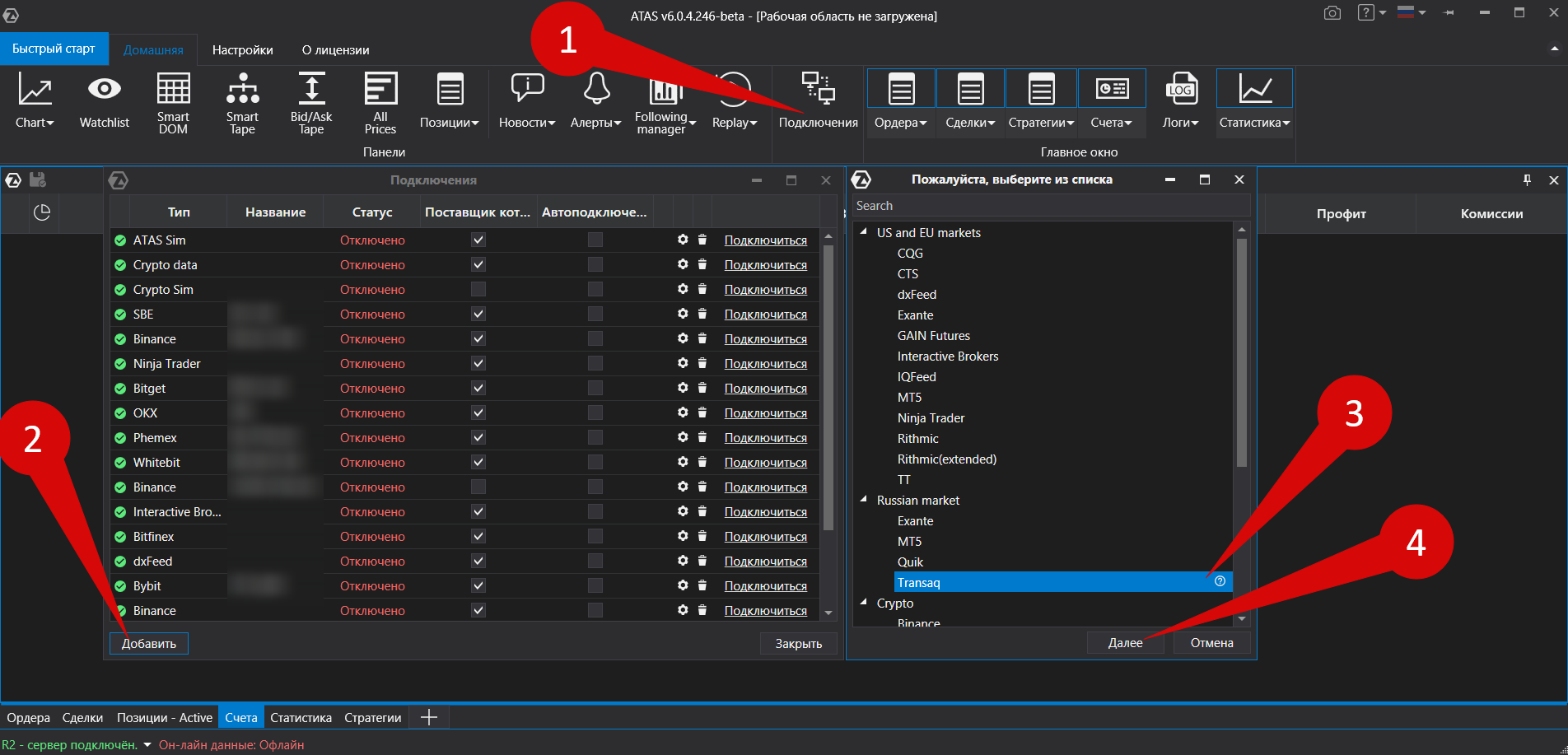1568x755 pixels.
Task: Switch to the Стратегии bottom tab
Action: point(373,717)
